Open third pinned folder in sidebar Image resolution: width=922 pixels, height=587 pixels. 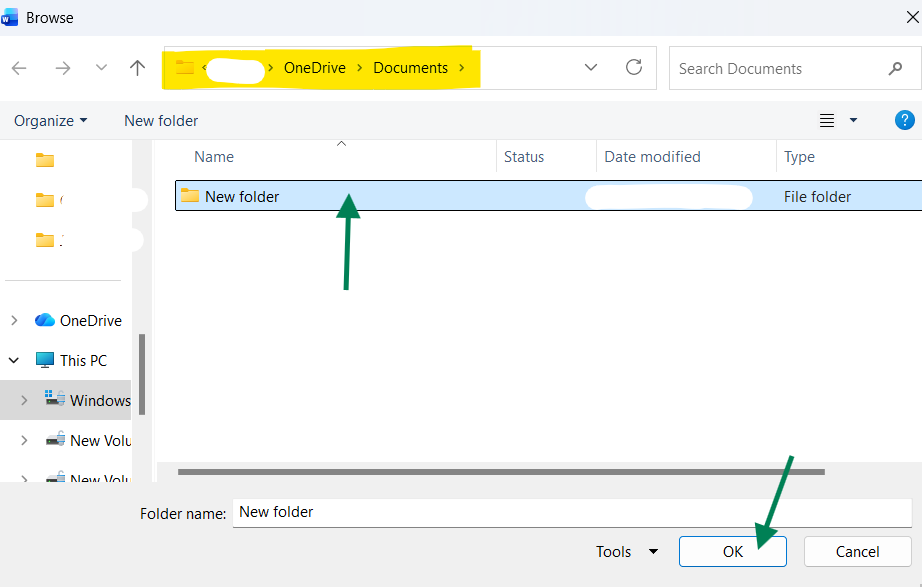click(45, 240)
